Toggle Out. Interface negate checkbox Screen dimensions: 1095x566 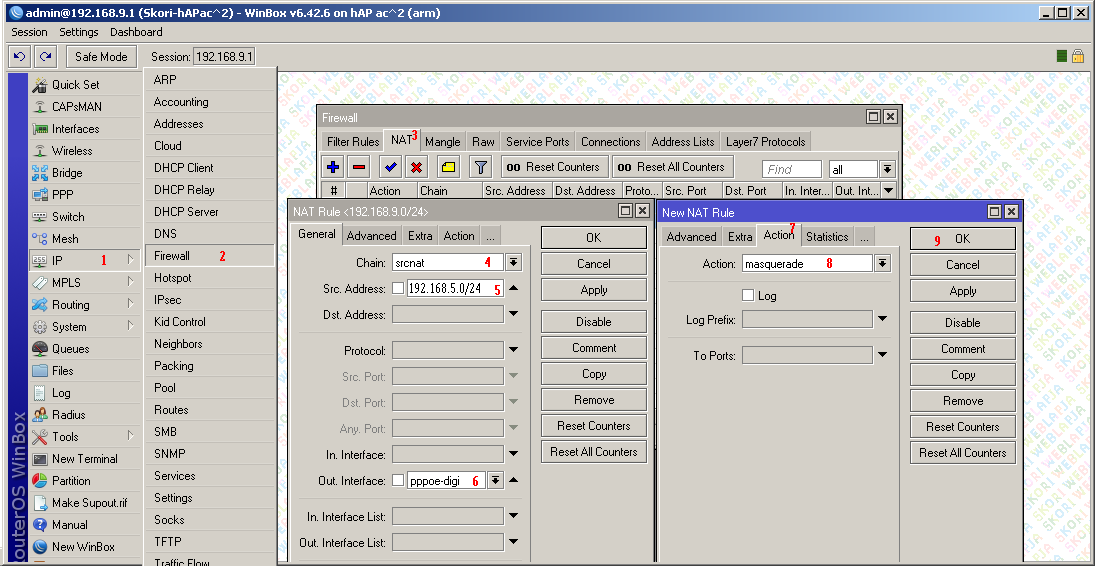click(398, 481)
